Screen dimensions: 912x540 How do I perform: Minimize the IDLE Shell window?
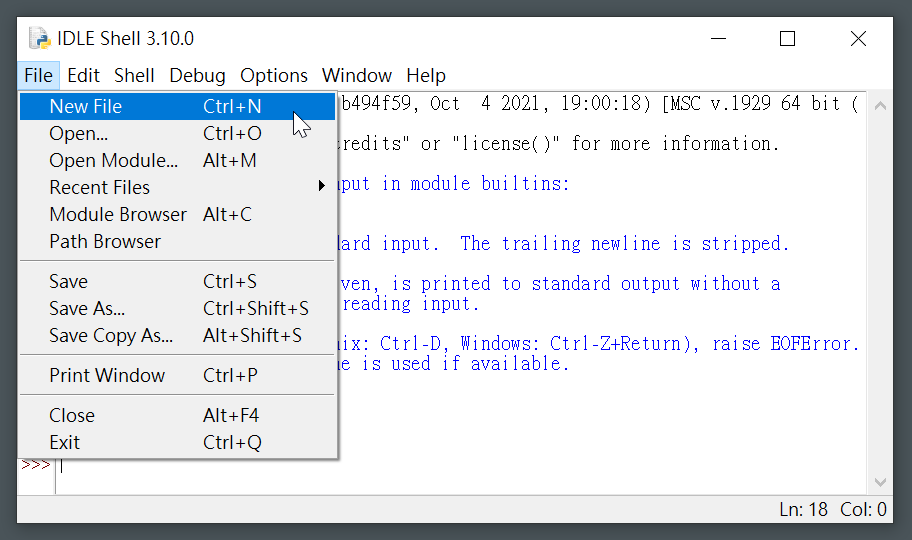click(x=718, y=38)
